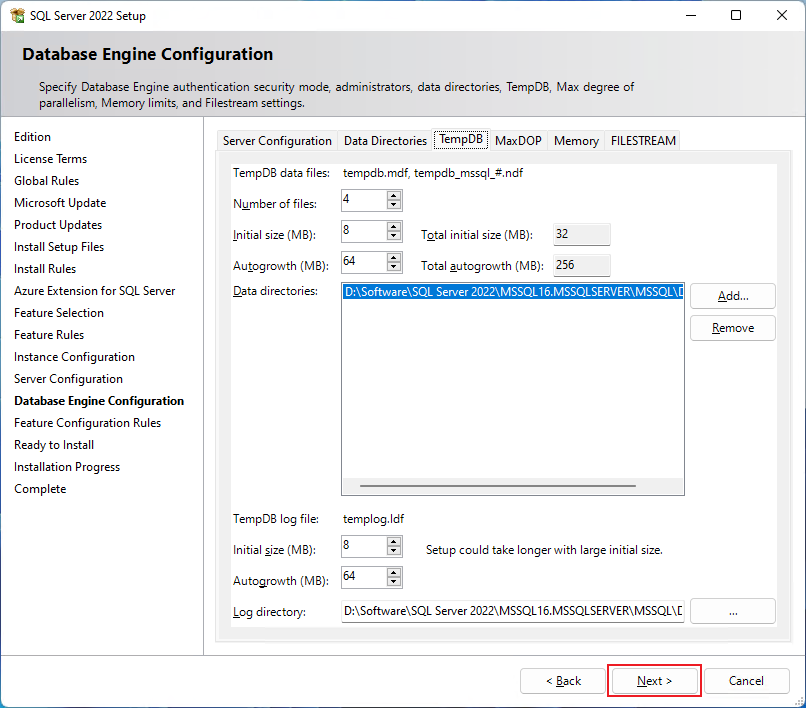806x708 pixels.
Task: Decrease log file Initial size down arrow
Action: click(394, 551)
